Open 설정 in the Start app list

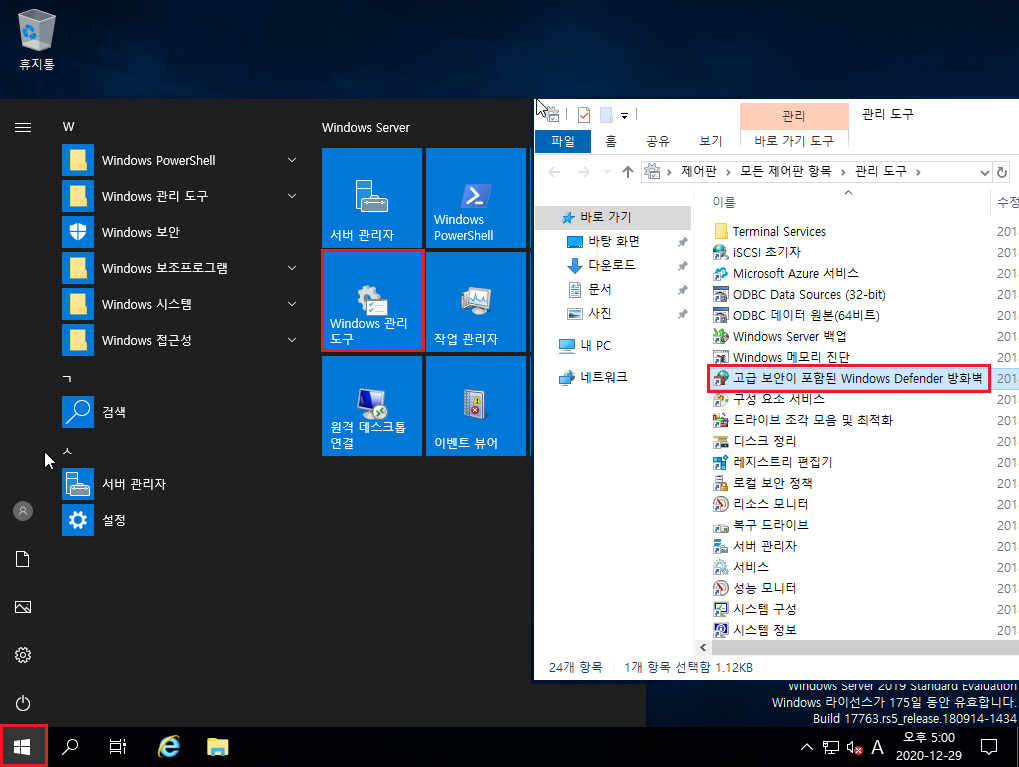coord(181,520)
